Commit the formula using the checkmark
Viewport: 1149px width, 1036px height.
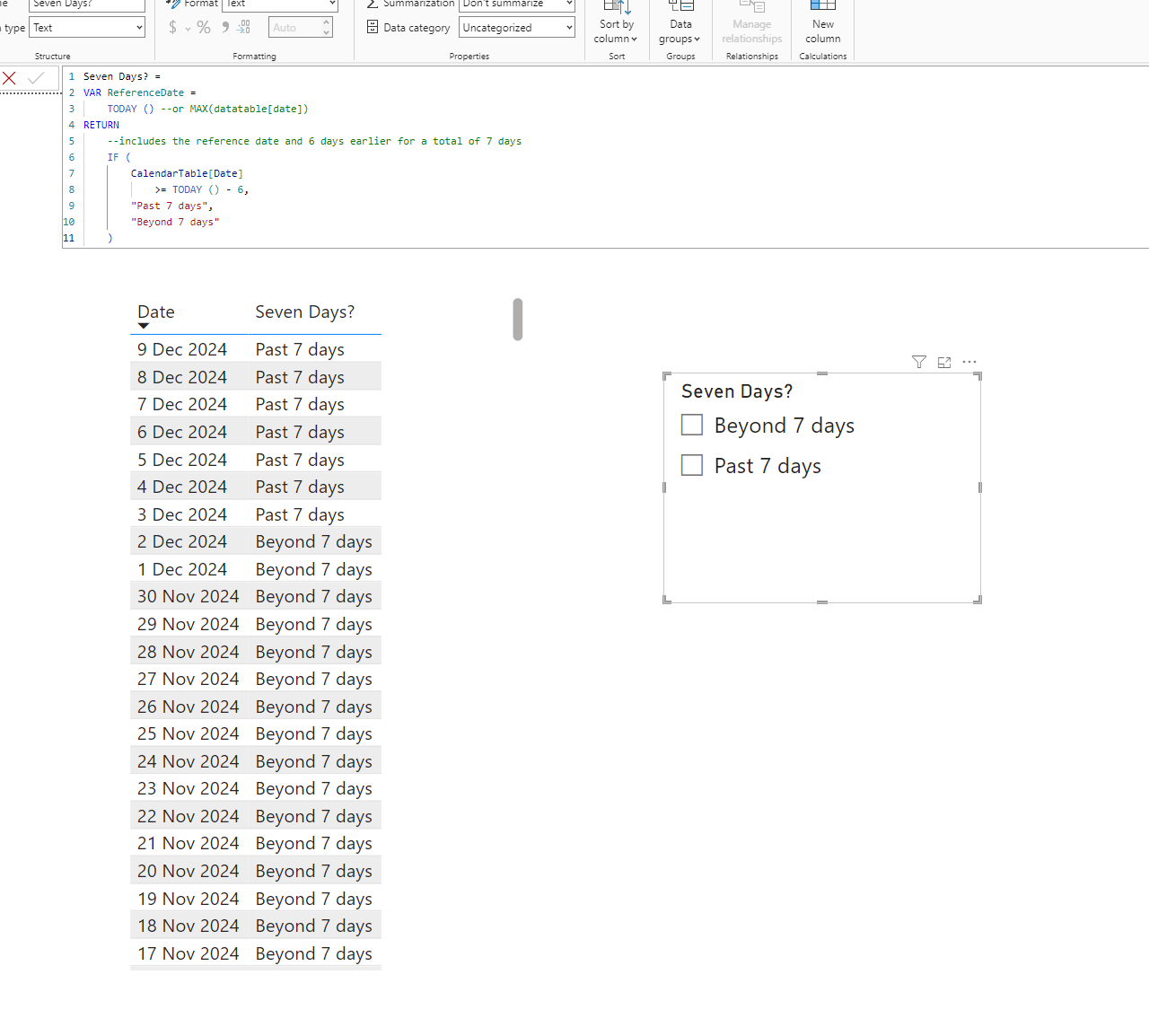(36, 78)
